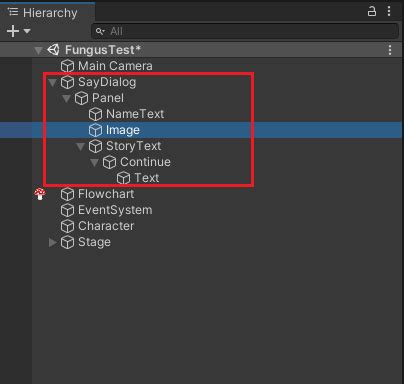Switch to the Hierarchy tab
Image resolution: width=404 pixels, height=384 pixels.
[47, 13]
